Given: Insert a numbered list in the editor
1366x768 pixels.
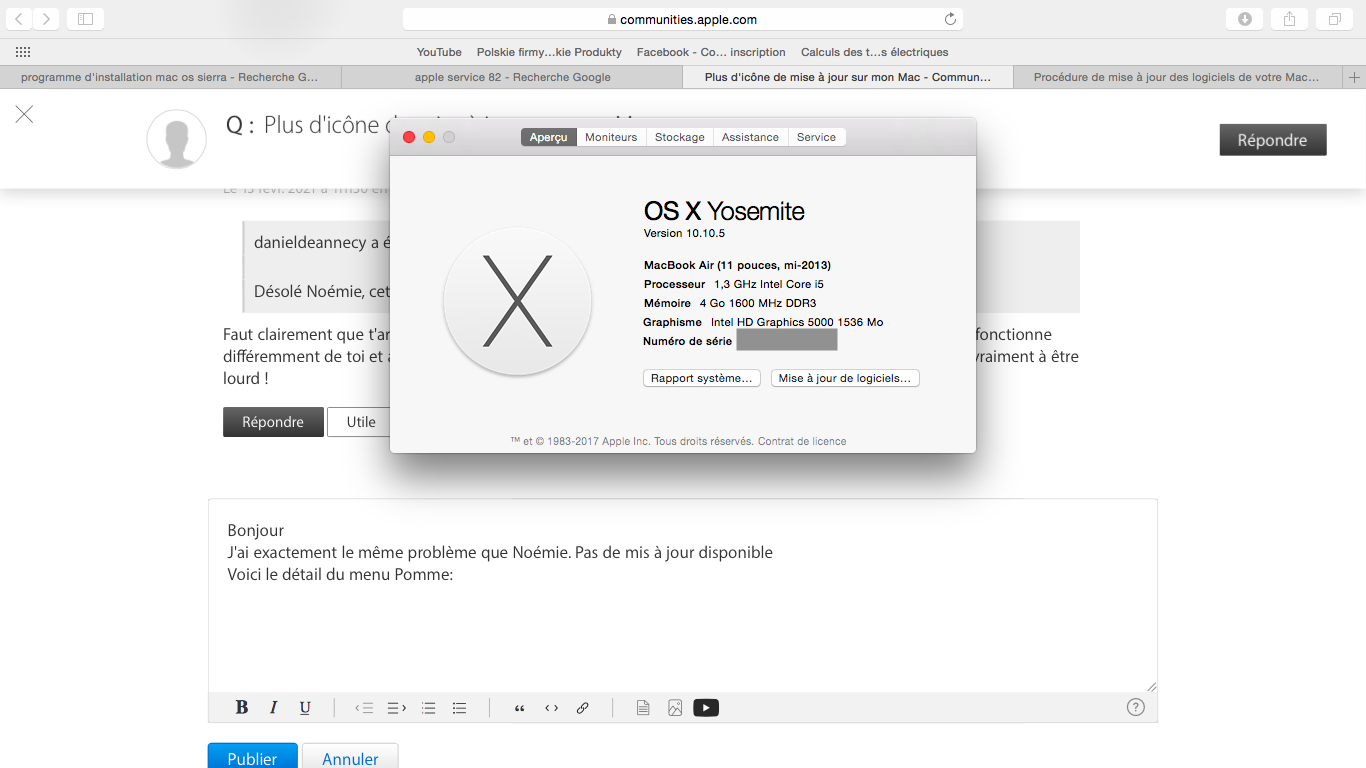Looking at the screenshot, I should [x=428, y=708].
